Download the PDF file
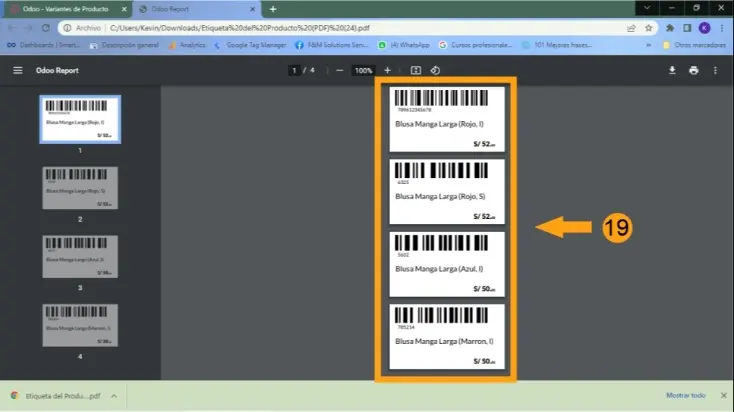Viewport: 734px width, 412px height. (x=672, y=70)
